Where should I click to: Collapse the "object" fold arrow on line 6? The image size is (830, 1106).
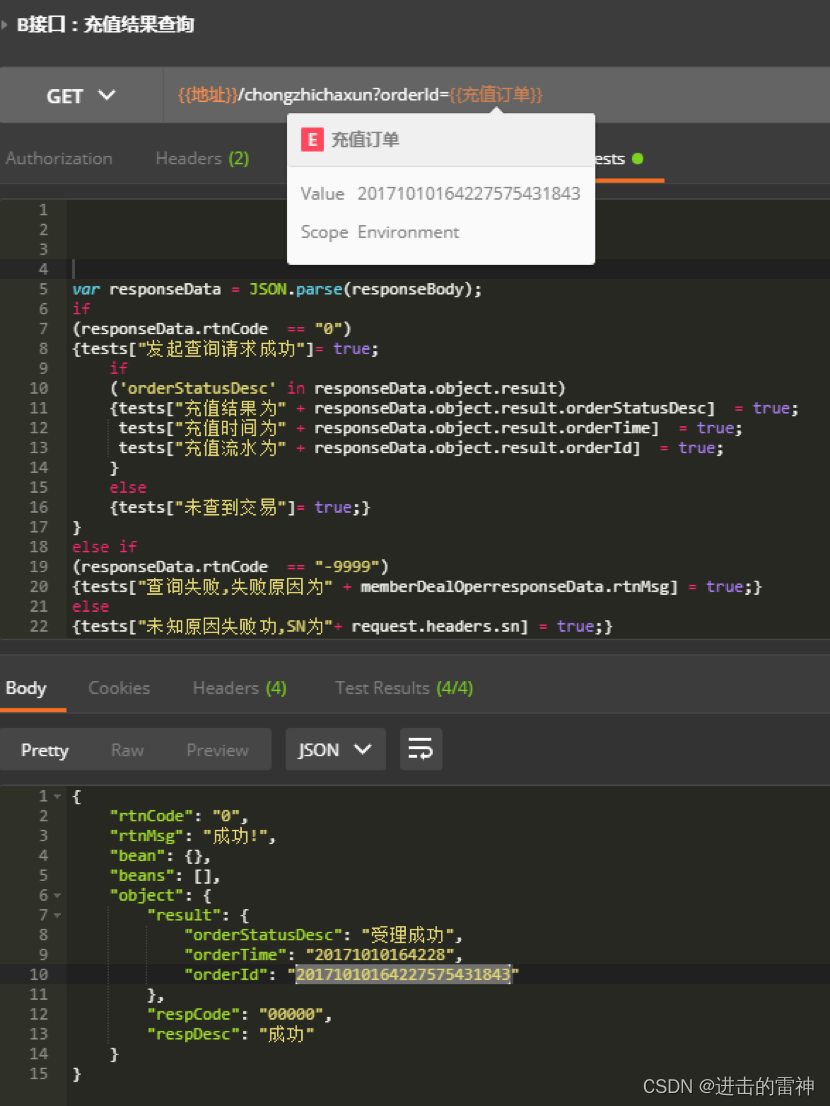click(x=58, y=895)
